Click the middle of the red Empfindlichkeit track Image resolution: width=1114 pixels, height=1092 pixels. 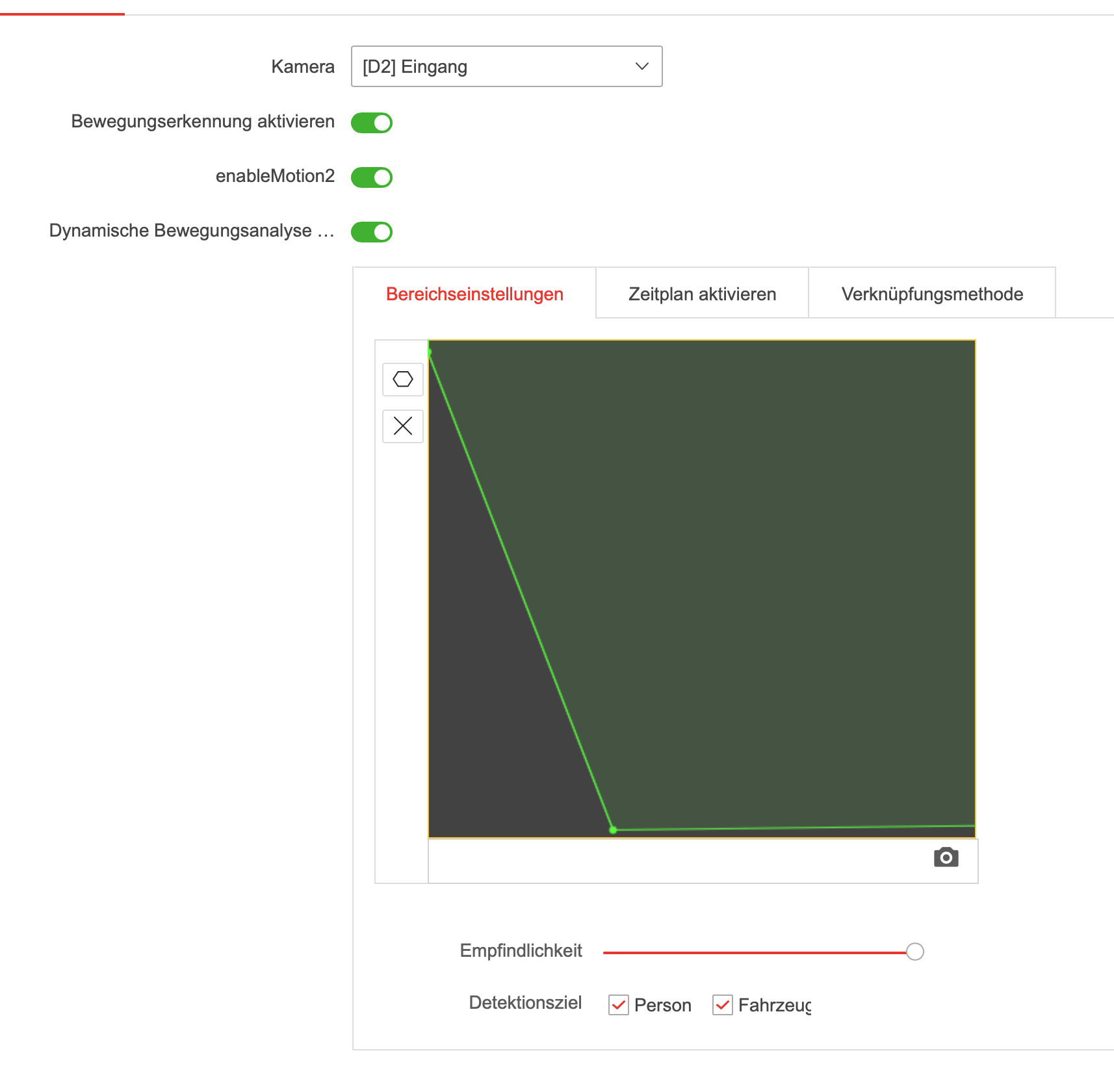[x=755, y=952]
